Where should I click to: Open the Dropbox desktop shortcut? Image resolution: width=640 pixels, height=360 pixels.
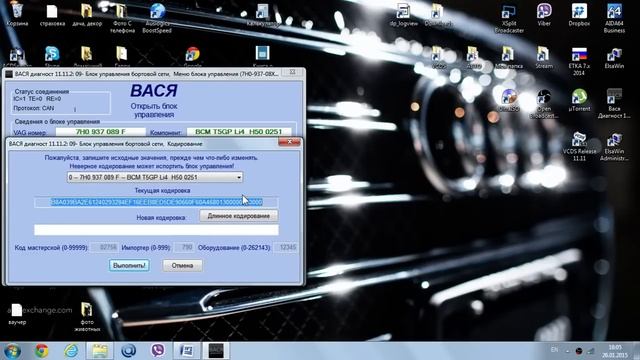click(x=579, y=15)
